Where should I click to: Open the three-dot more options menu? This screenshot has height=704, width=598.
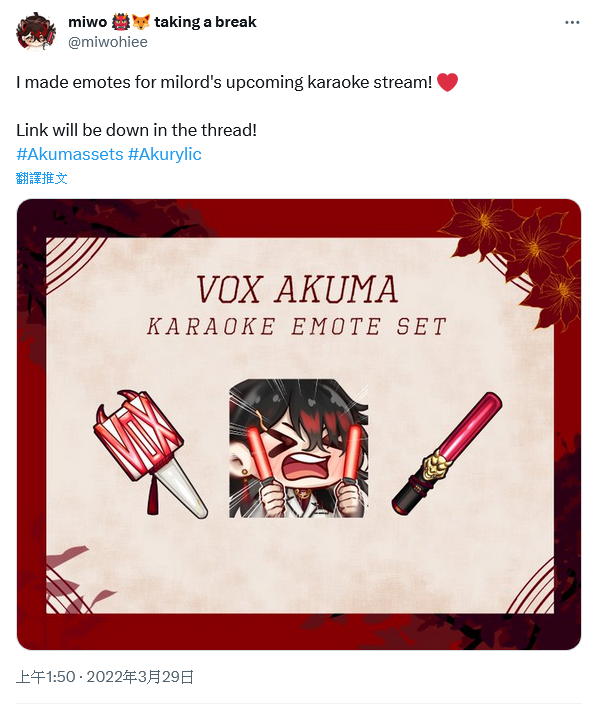572,22
